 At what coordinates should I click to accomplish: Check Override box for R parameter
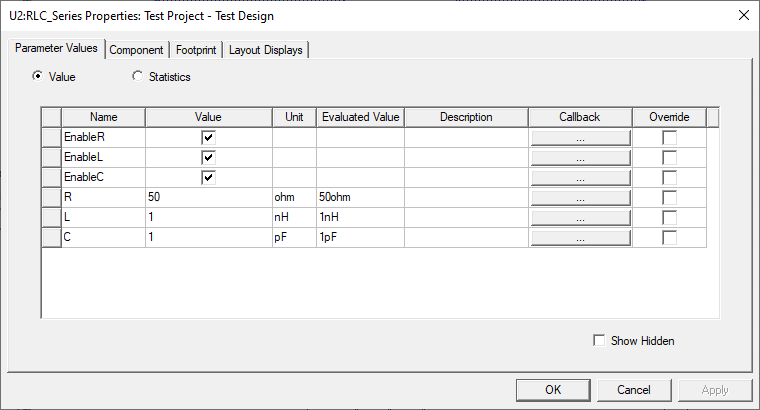click(x=670, y=198)
